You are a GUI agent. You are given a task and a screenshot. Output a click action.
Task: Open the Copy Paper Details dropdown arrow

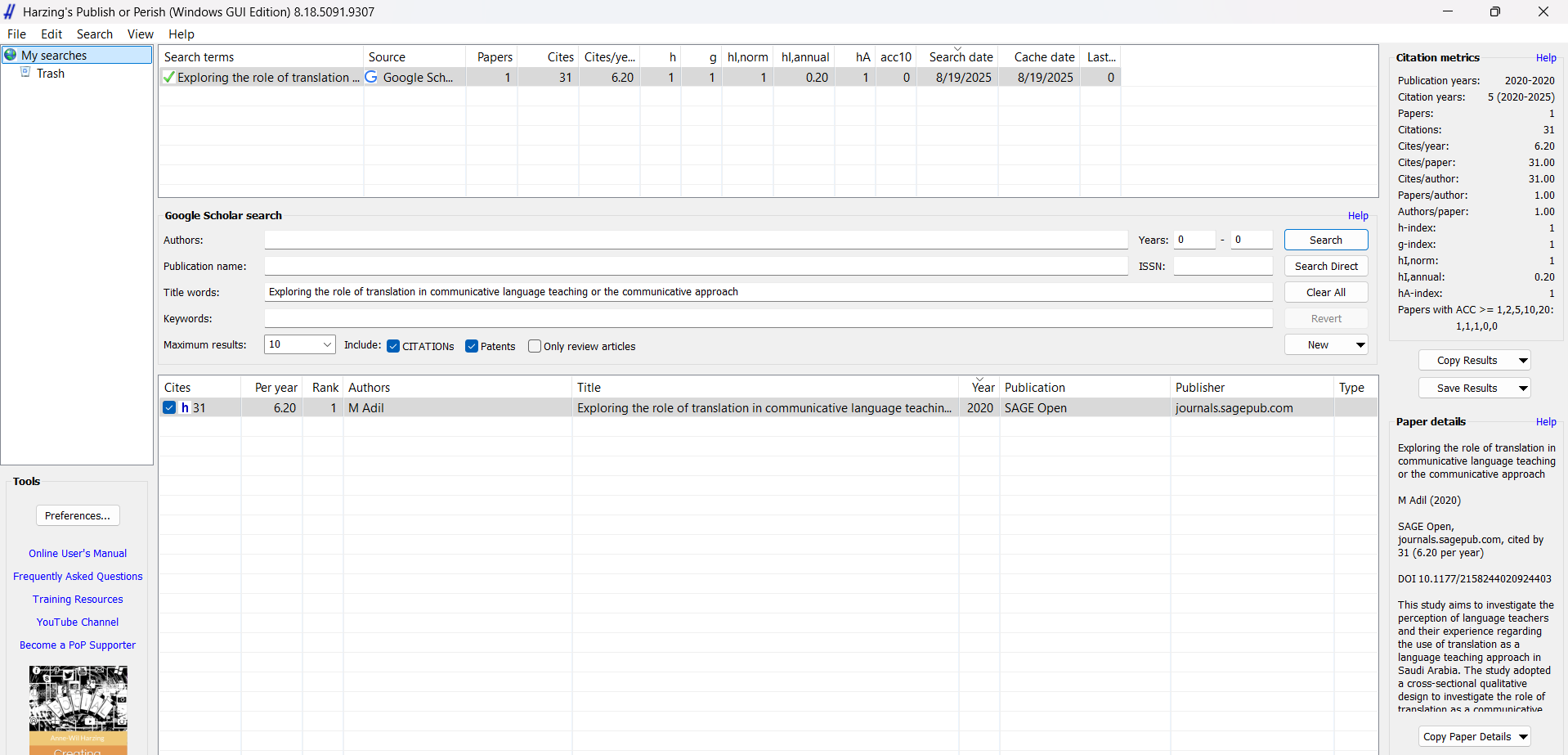(x=1523, y=736)
